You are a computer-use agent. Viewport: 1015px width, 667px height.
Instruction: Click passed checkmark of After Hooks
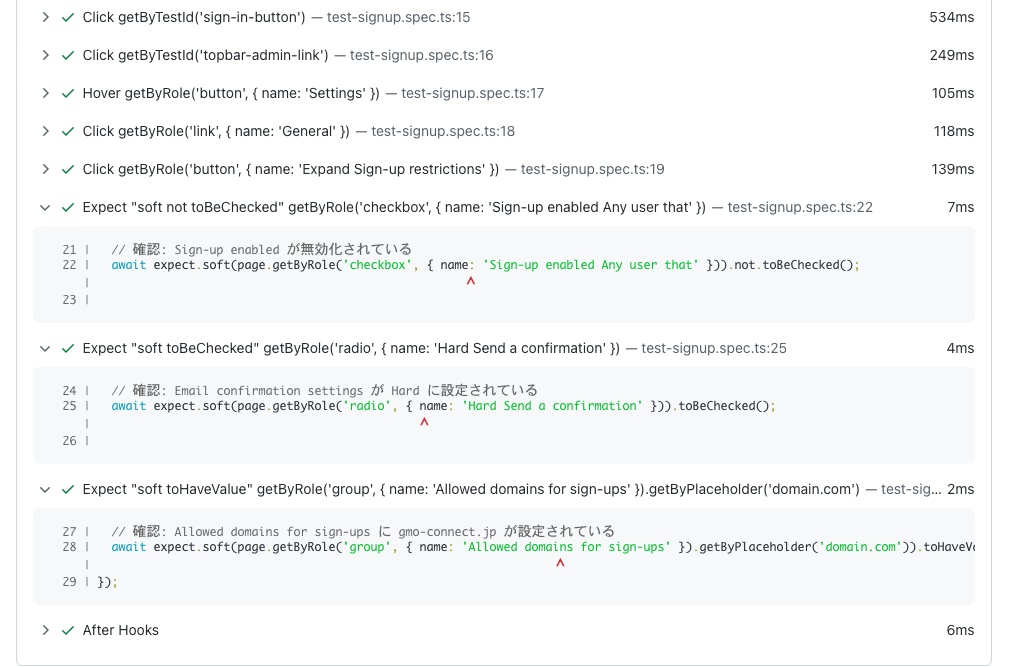[x=68, y=630]
